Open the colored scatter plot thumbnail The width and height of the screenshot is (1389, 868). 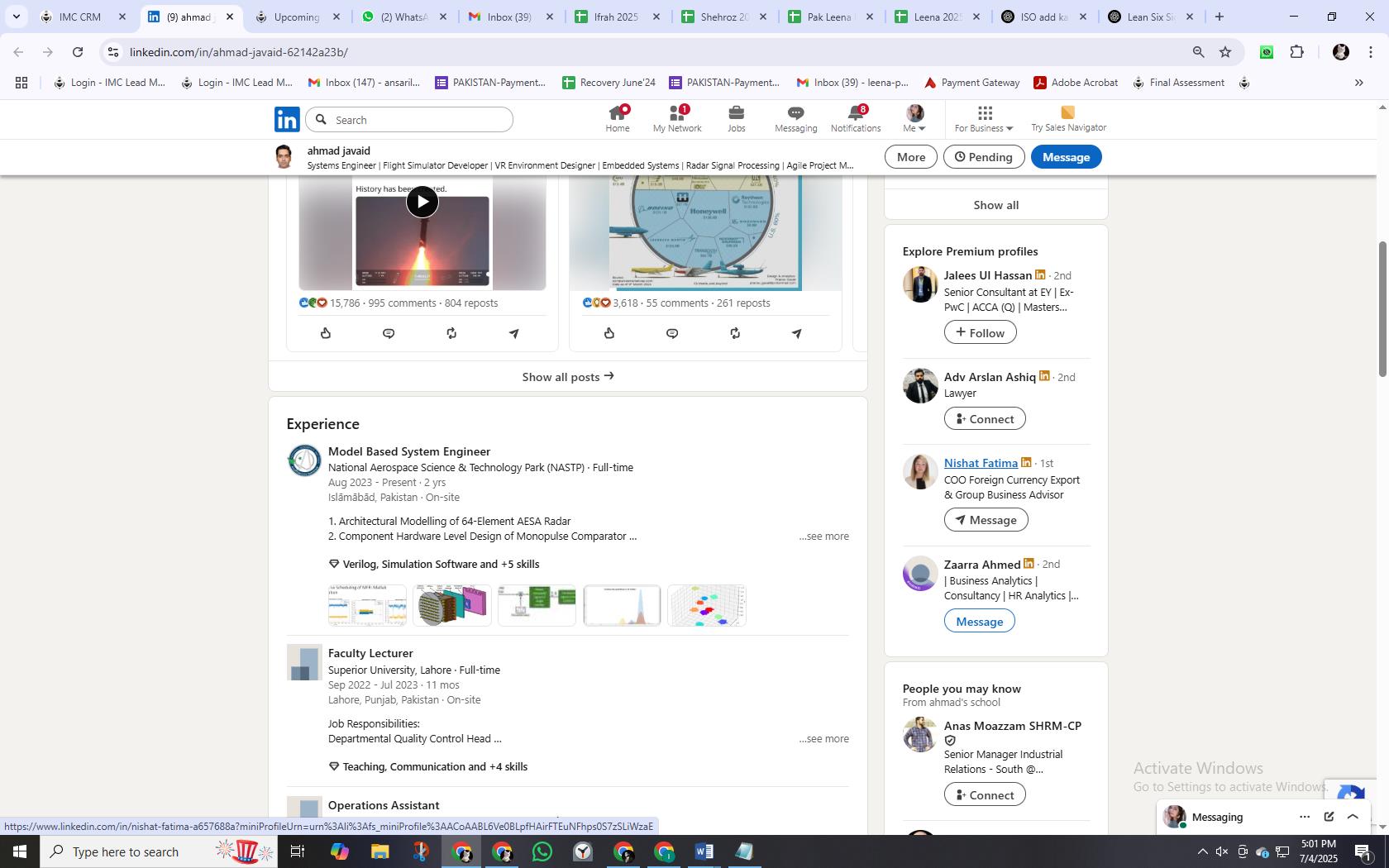(x=707, y=605)
